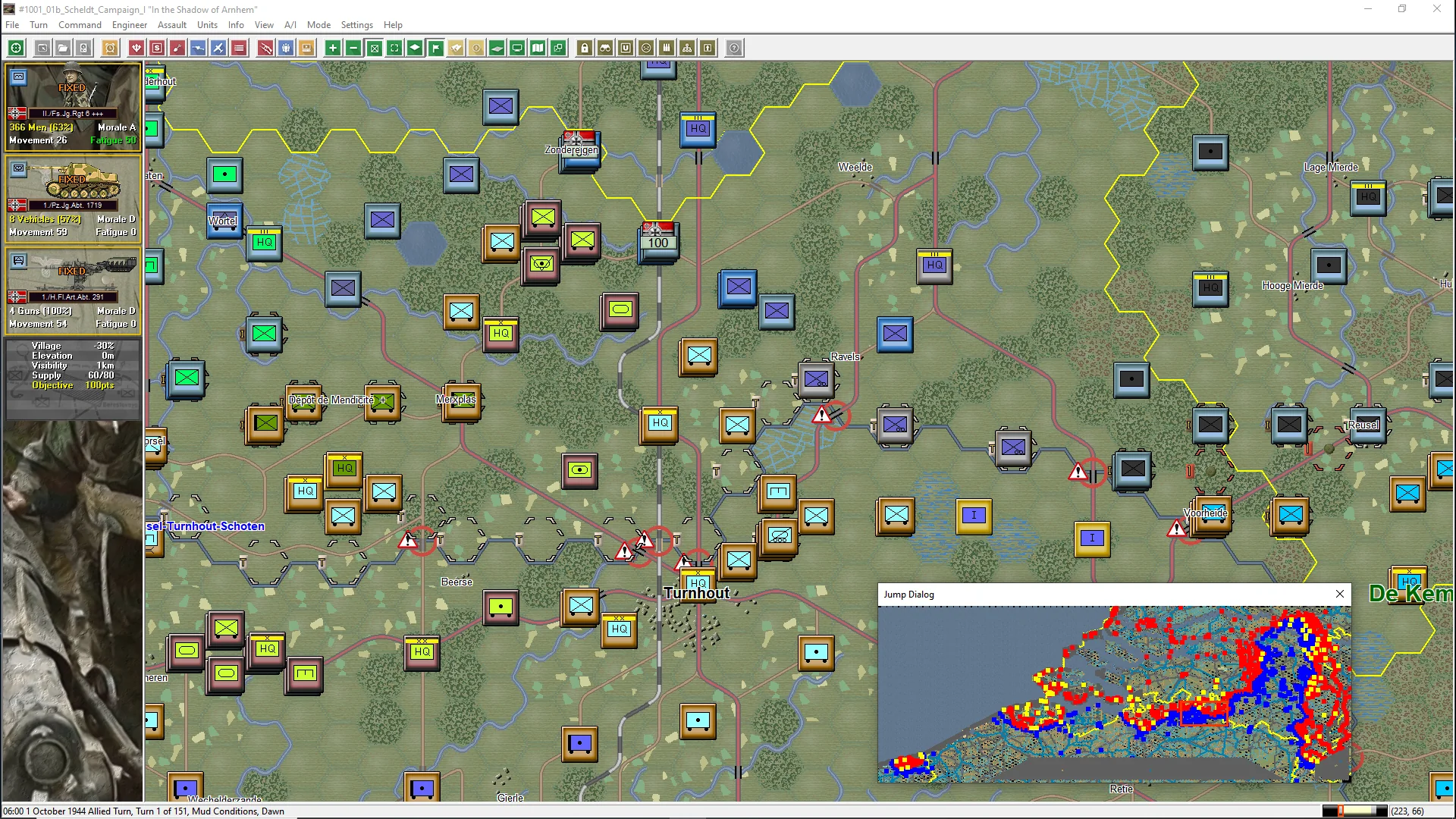Viewport: 1456px width, 819px height.
Task: Select the 1./Pz.Jg.Abt. 1719 unit card
Action: click(73, 199)
